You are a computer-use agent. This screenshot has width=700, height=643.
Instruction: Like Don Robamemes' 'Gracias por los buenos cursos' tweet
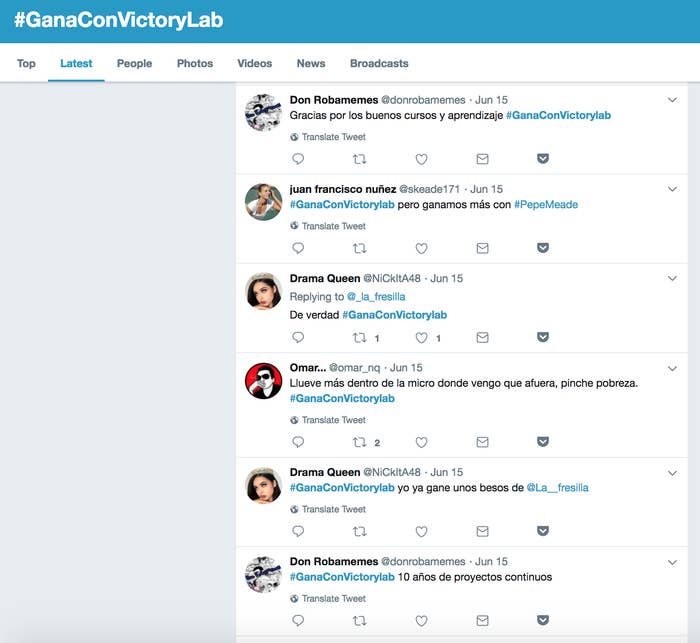pos(421,159)
